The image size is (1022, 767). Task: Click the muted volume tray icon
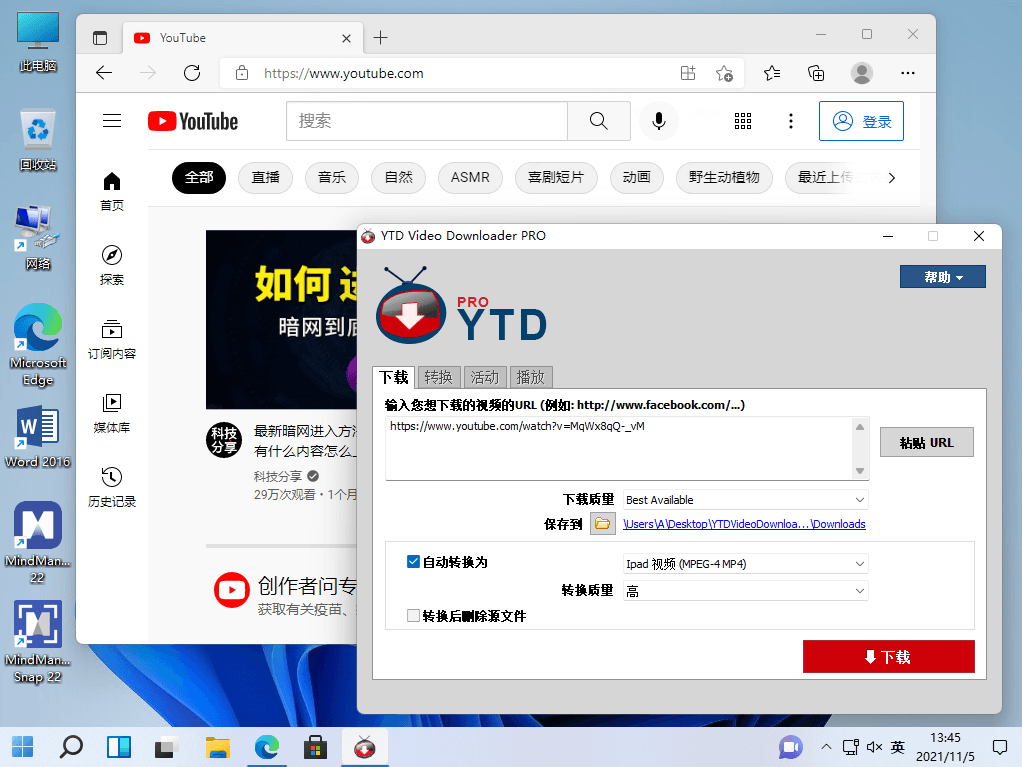click(x=875, y=747)
